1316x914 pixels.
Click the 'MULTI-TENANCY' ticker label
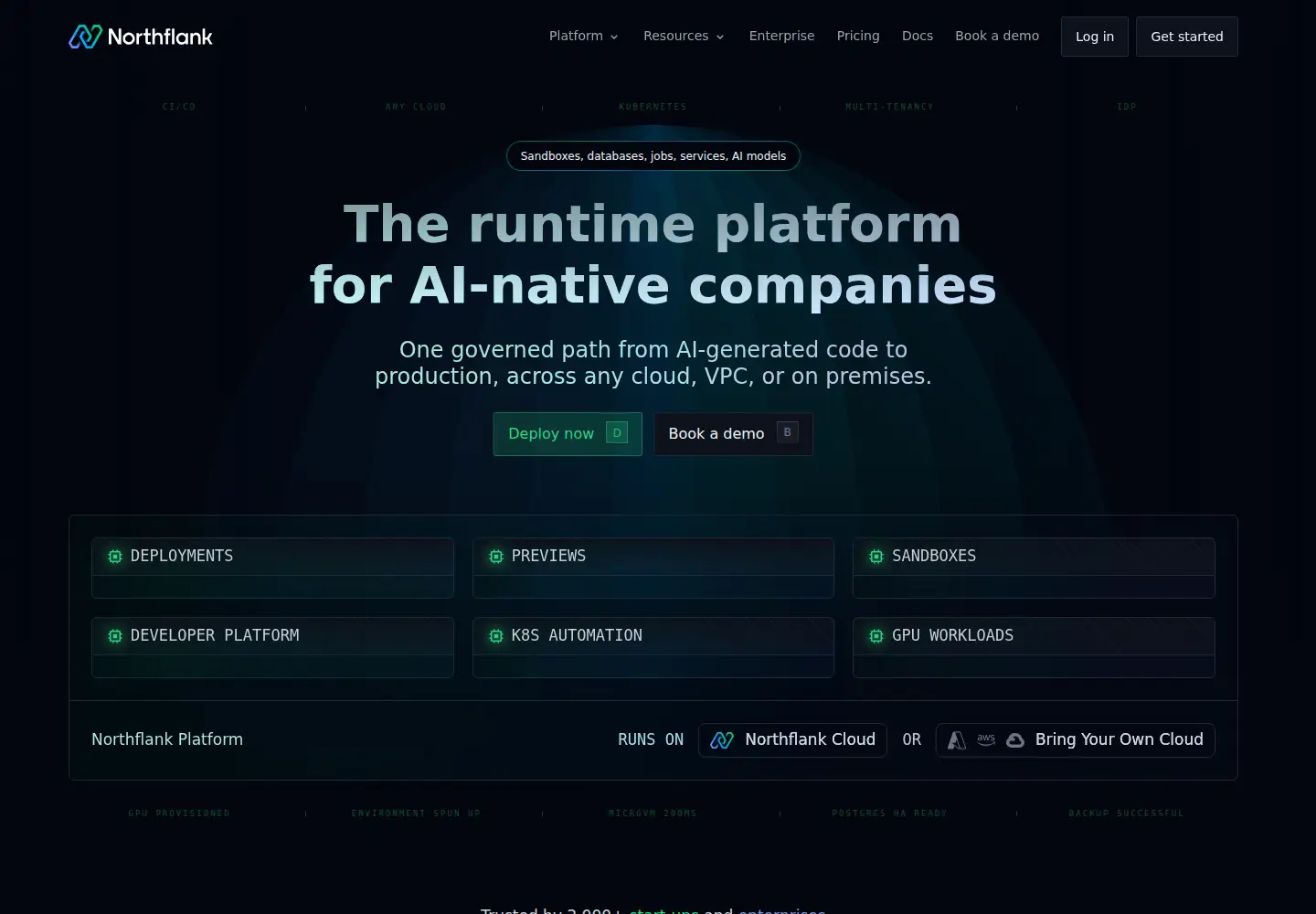[890, 107]
